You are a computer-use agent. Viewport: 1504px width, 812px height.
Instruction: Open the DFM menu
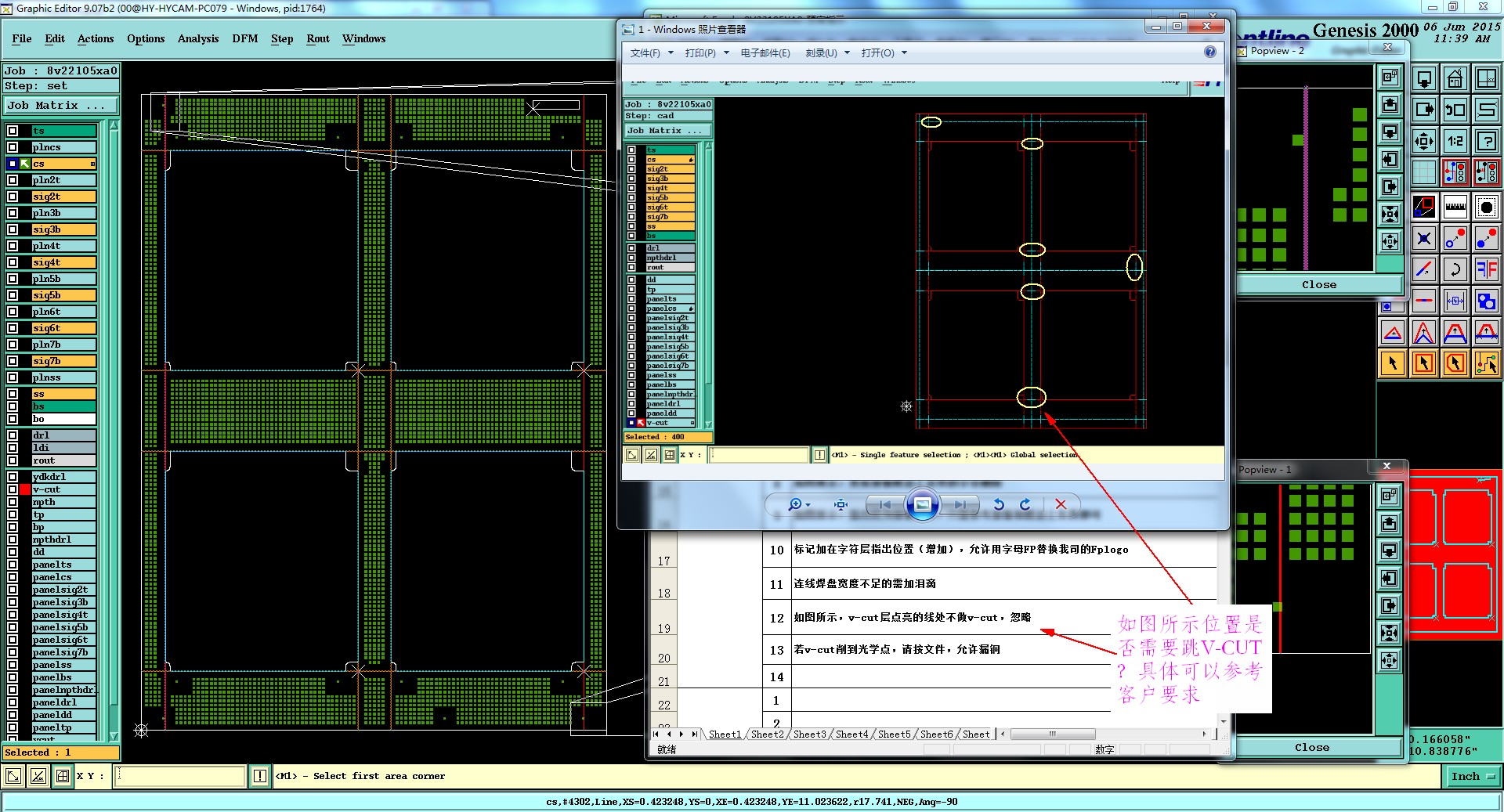(x=245, y=38)
